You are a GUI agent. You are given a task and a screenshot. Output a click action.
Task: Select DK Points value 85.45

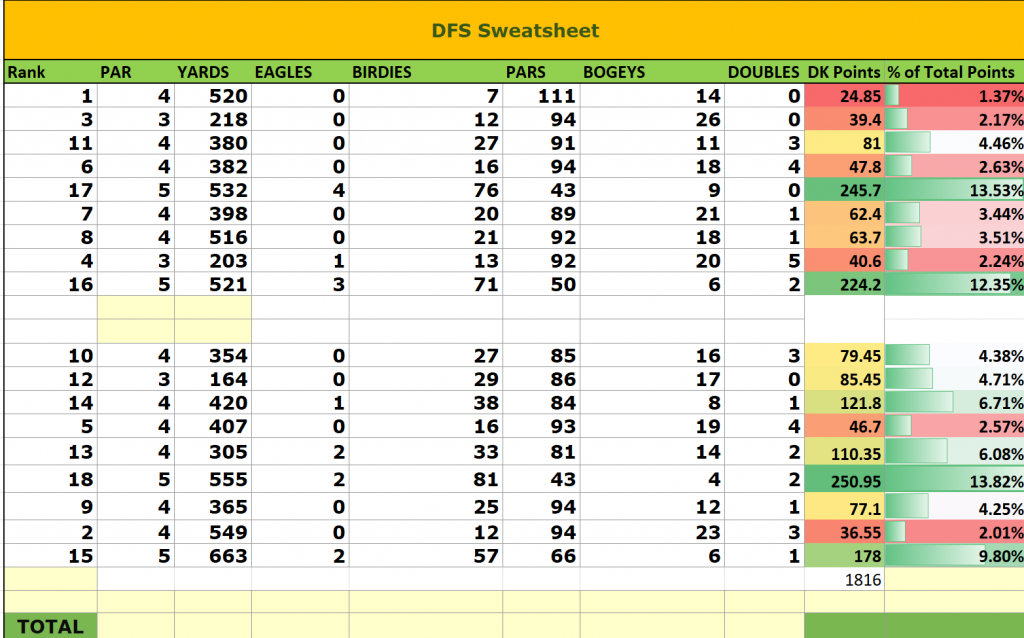(844, 379)
